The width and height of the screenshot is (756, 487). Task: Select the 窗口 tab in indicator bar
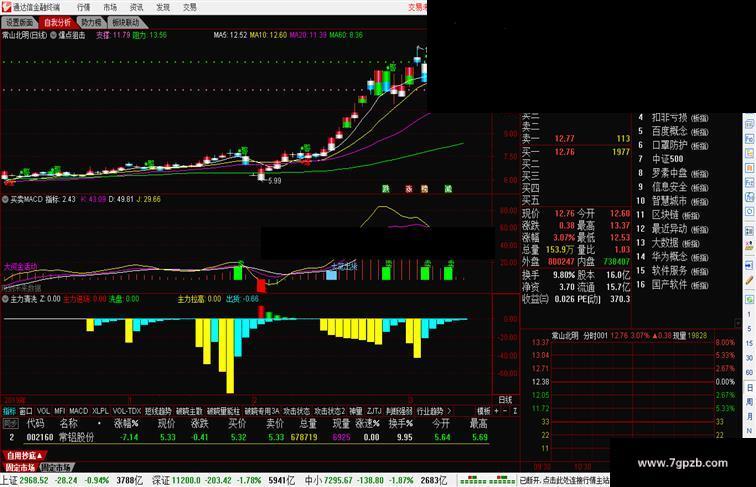point(26,411)
